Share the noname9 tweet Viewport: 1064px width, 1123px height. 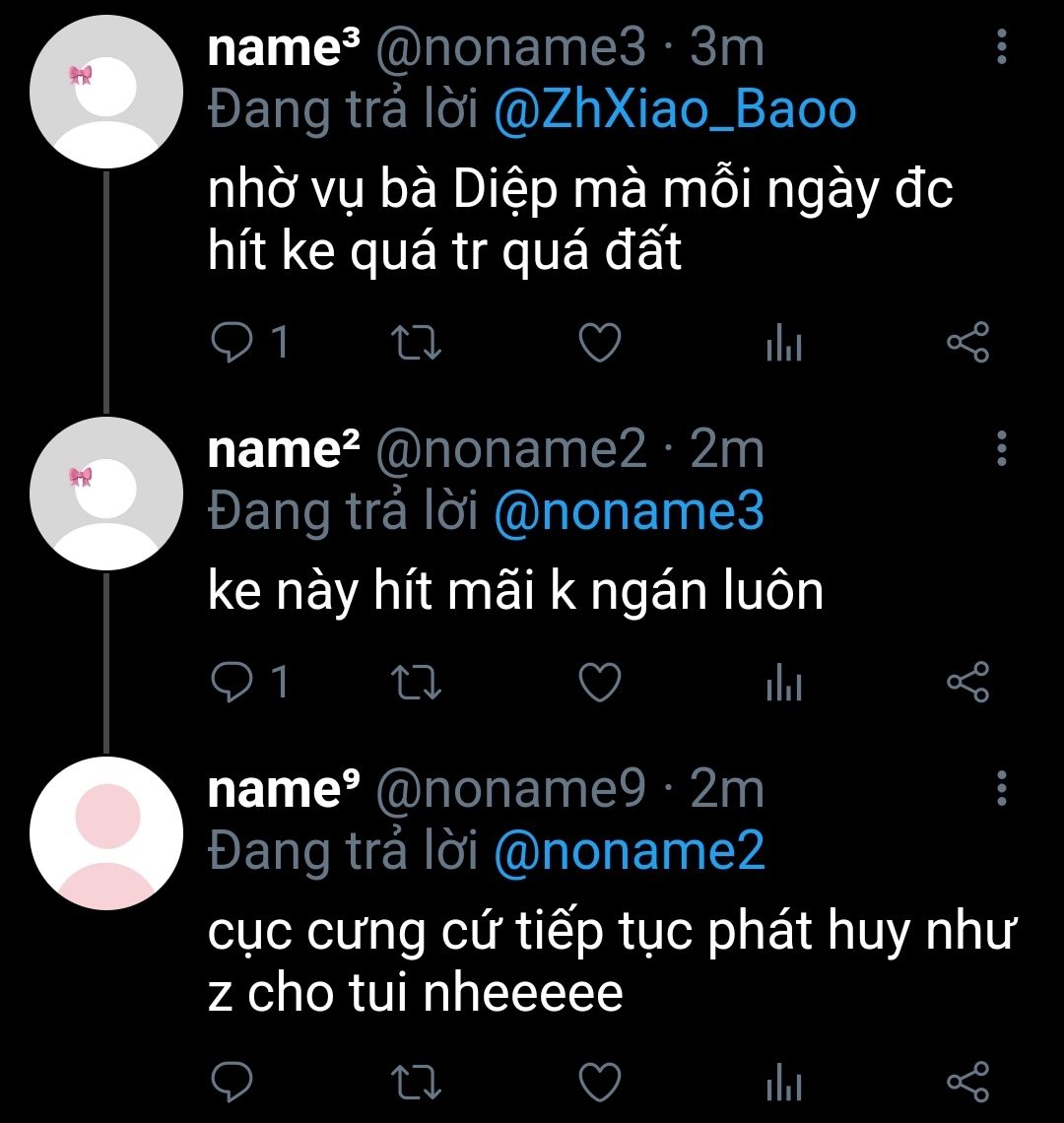(x=967, y=1082)
